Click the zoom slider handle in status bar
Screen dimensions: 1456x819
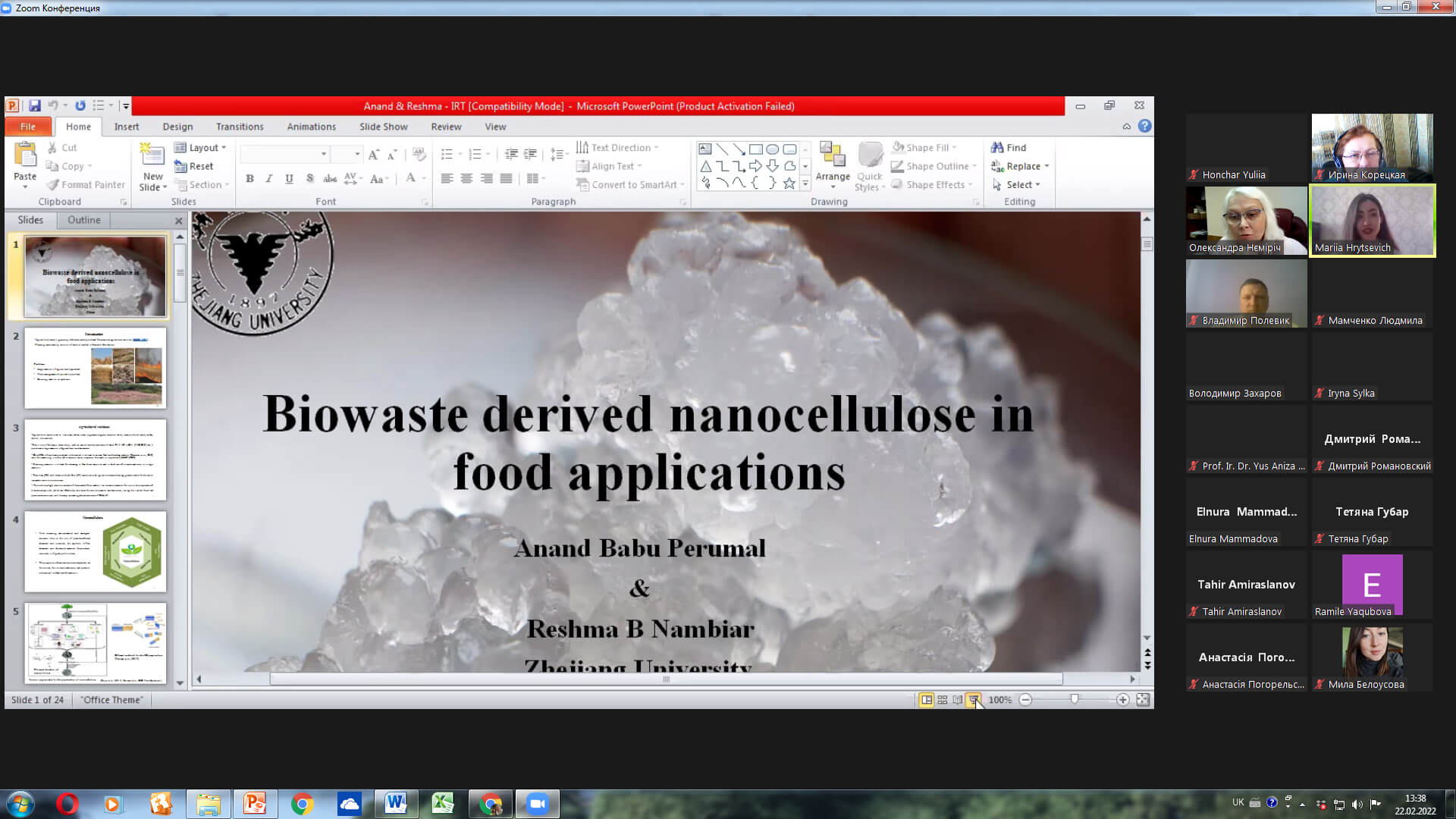pos(1075,700)
